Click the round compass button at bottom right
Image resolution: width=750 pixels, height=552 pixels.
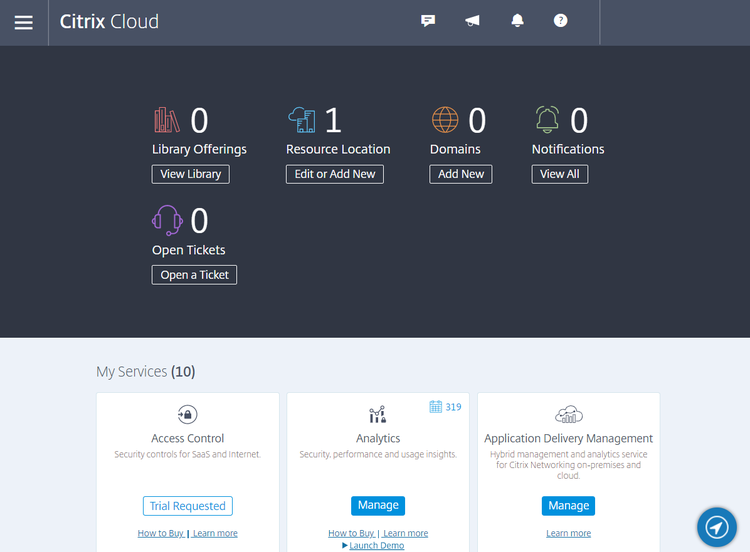click(717, 527)
